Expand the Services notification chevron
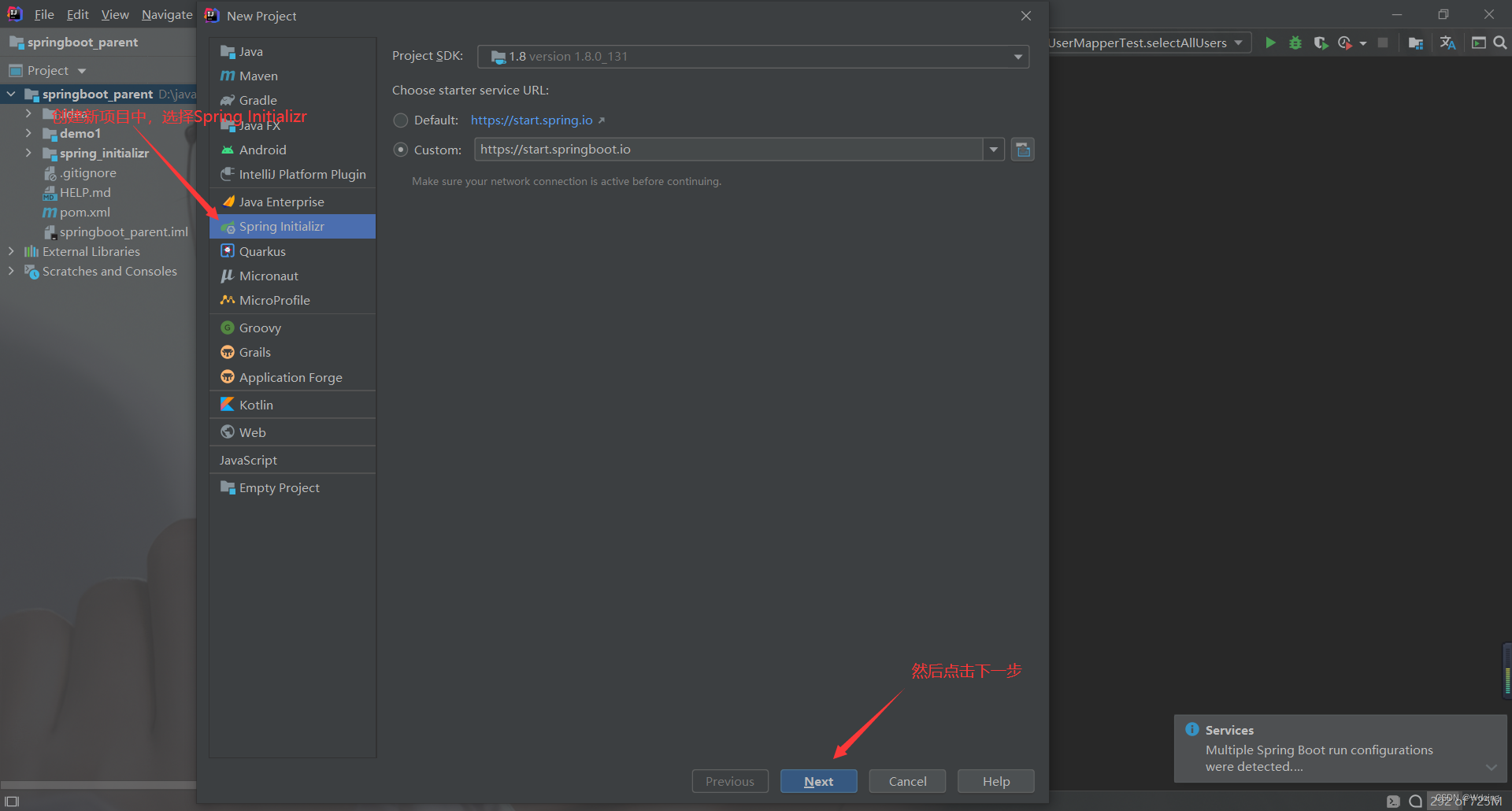1512x811 pixels. pos(1492,767)
